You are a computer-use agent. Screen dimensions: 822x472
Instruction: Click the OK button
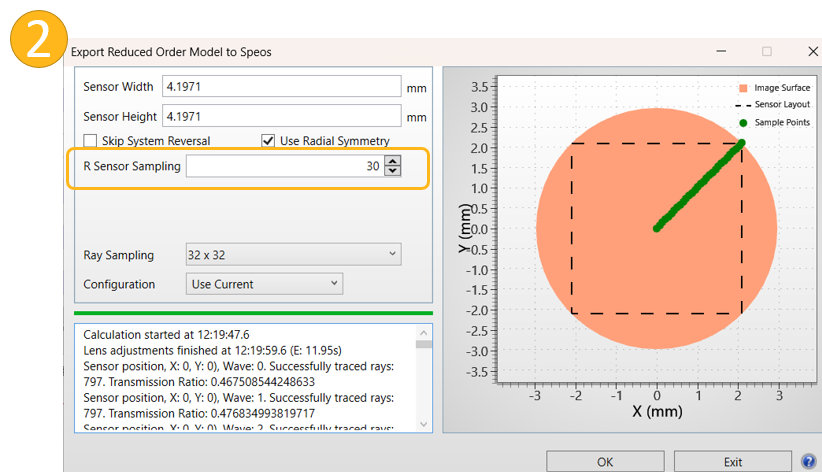click(x=605, y=462)
